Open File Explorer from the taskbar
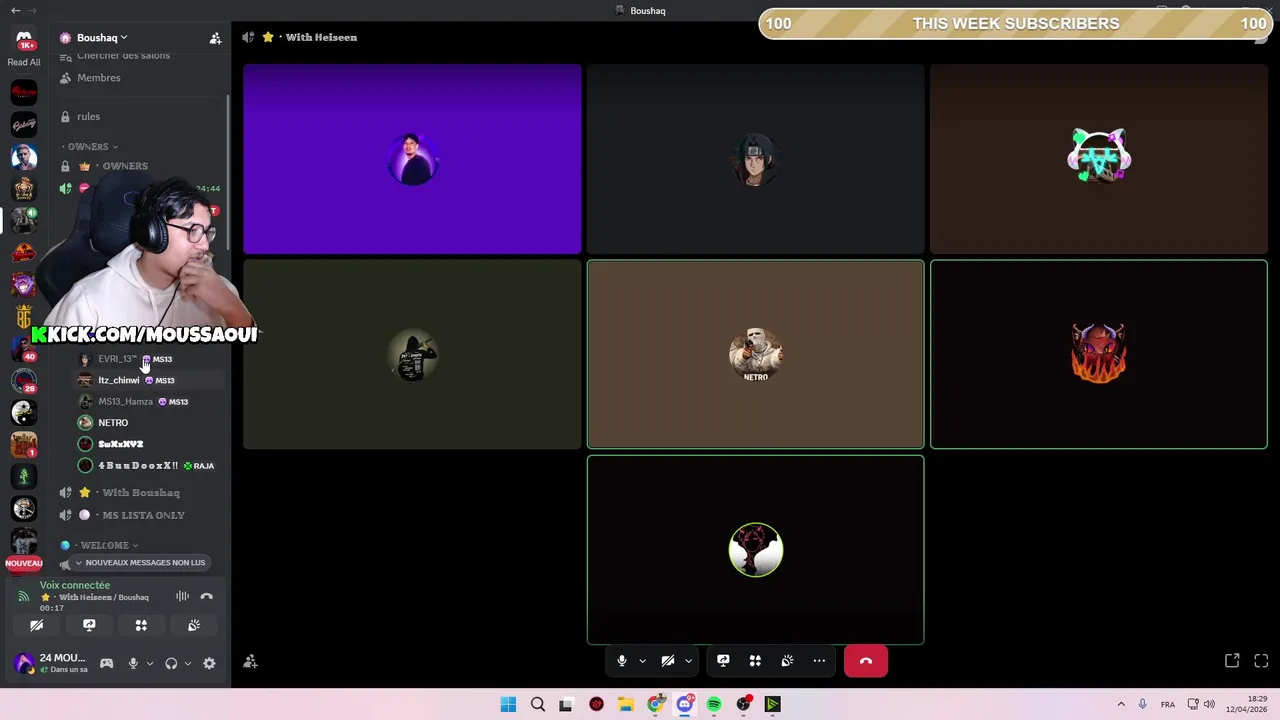The image size is (1280, 720). pyautogui.click(x=626, y=705)
